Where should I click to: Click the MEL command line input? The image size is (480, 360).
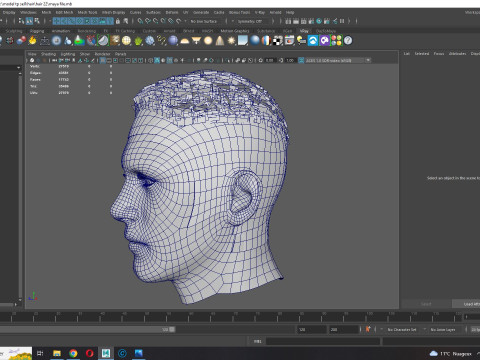click(x=323, y=341)
